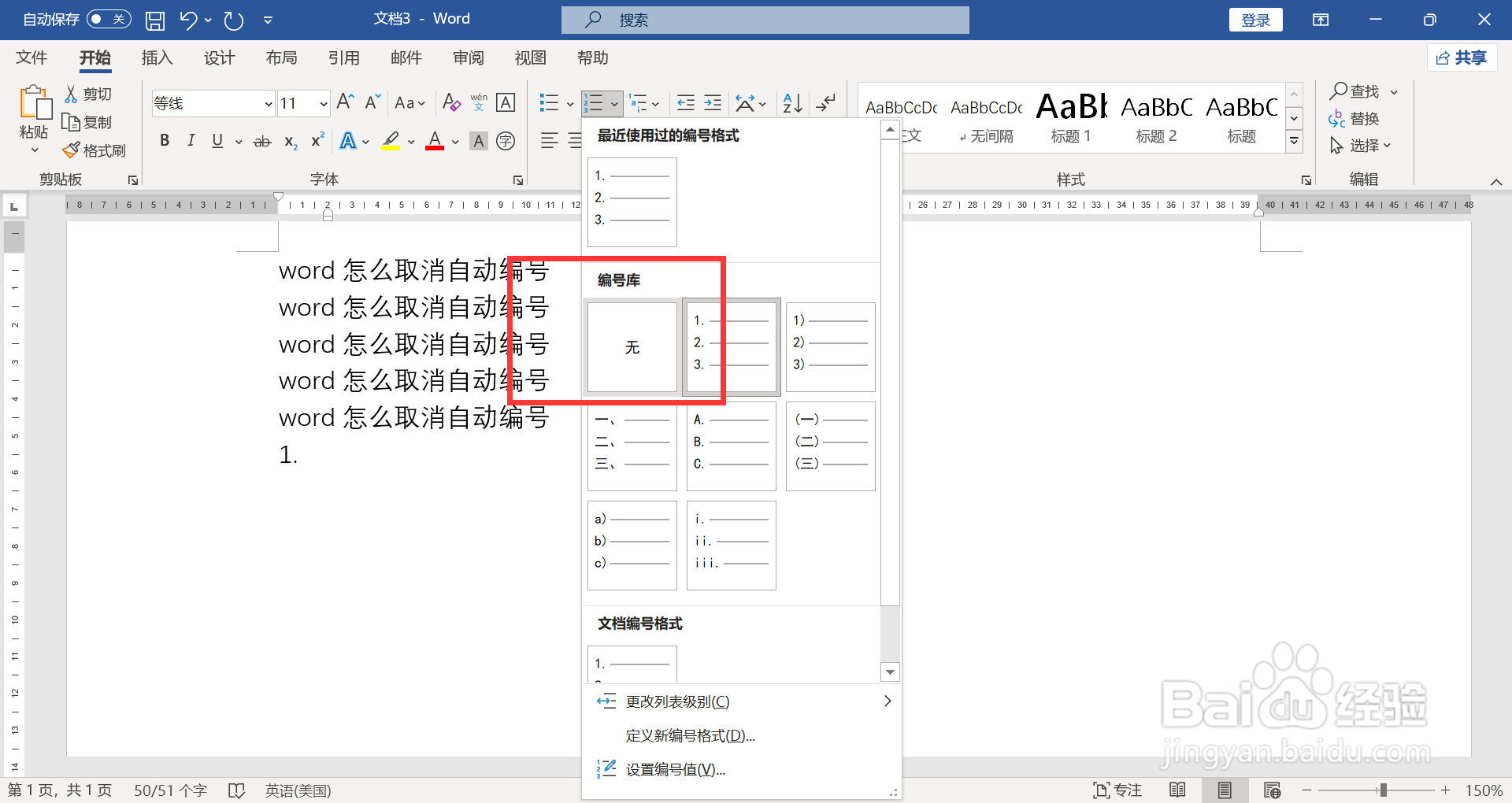
Task: Open the font size 11 dropdown
Action: pos(324,103)
